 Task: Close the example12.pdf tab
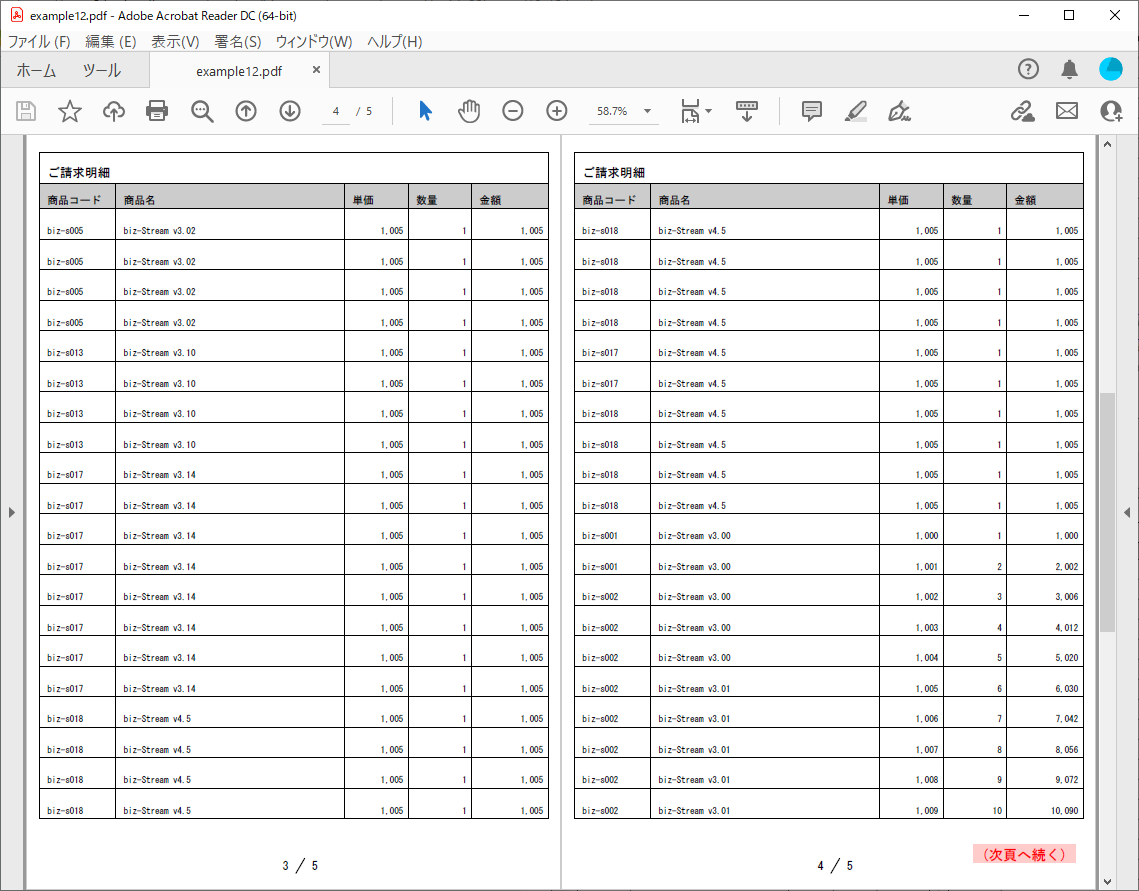pos(316,70)
